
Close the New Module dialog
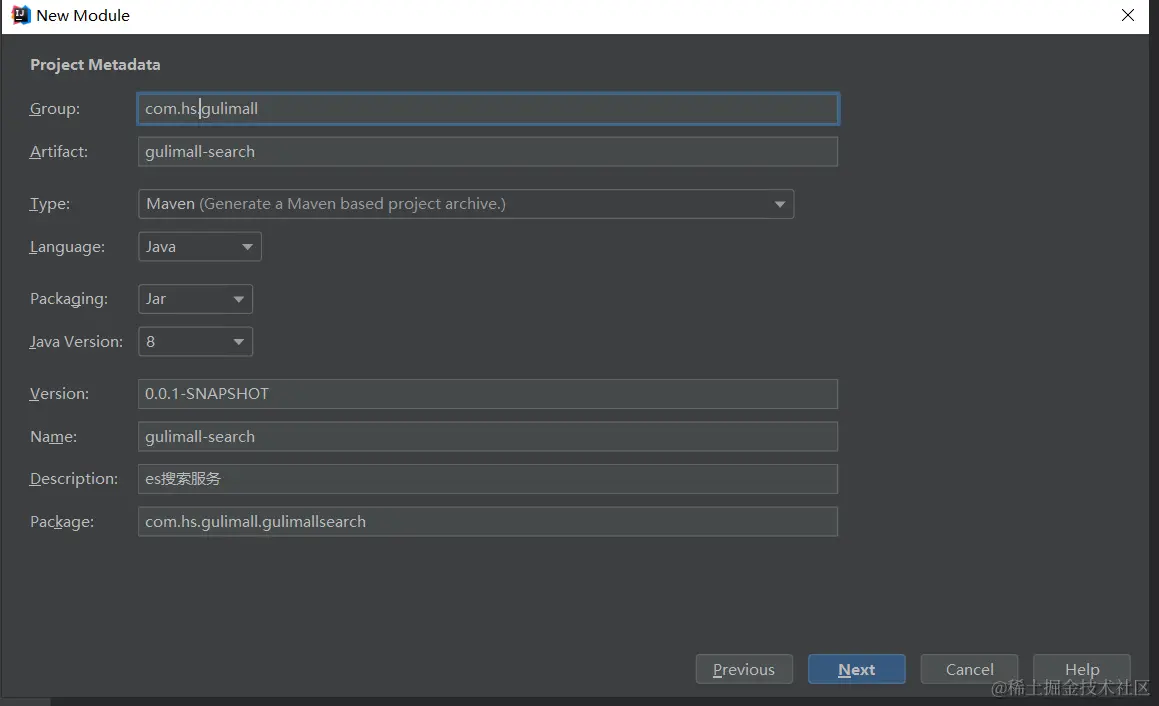(1128, 16)
